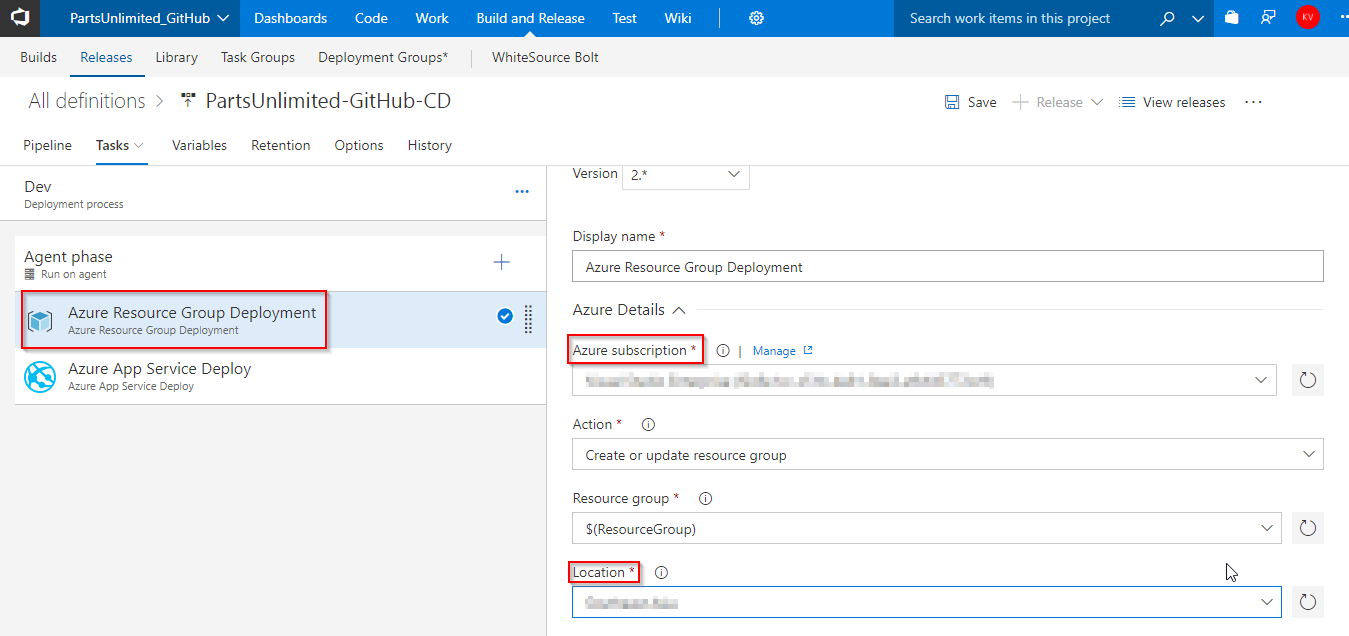Image resolution: width=1349 pixels, height=636 pixels.
Task: Open the Test menu
Action: pyautogui.click(x=625, y=18)
